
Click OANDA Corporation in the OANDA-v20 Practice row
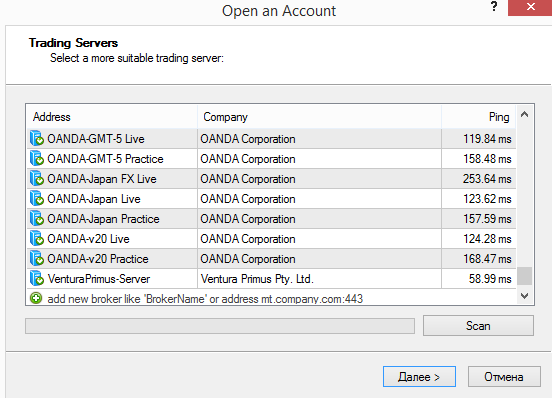(248, 259)
